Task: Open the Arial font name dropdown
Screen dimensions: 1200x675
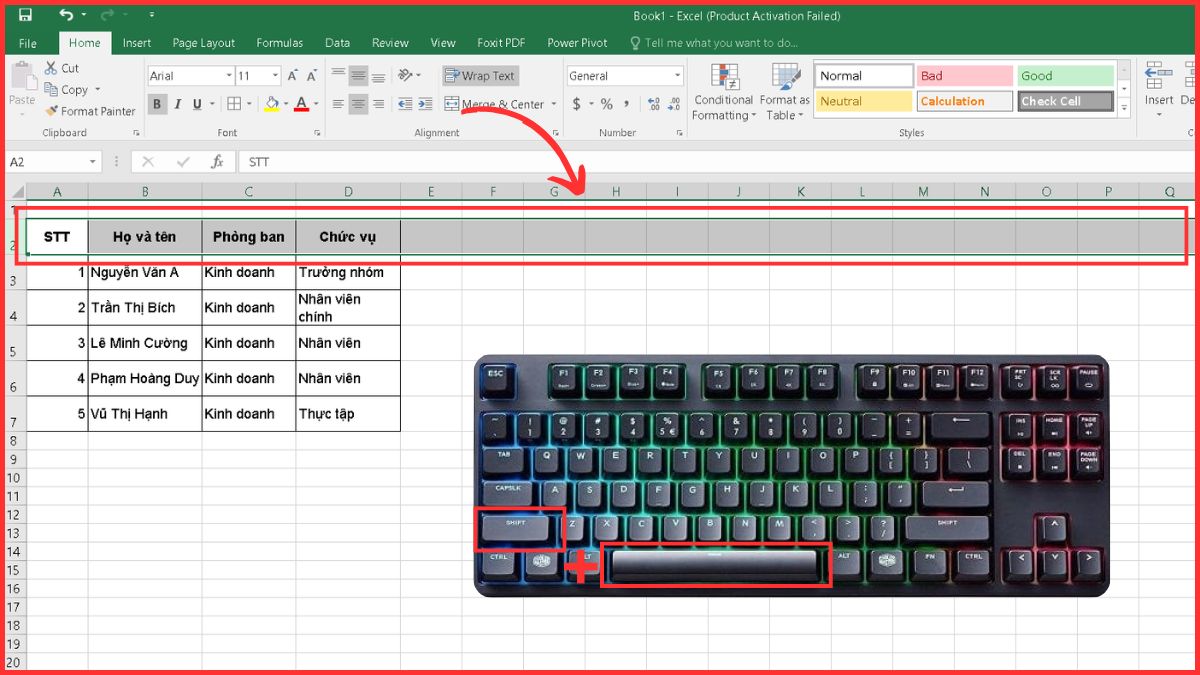Action: [x=227, y=76]
